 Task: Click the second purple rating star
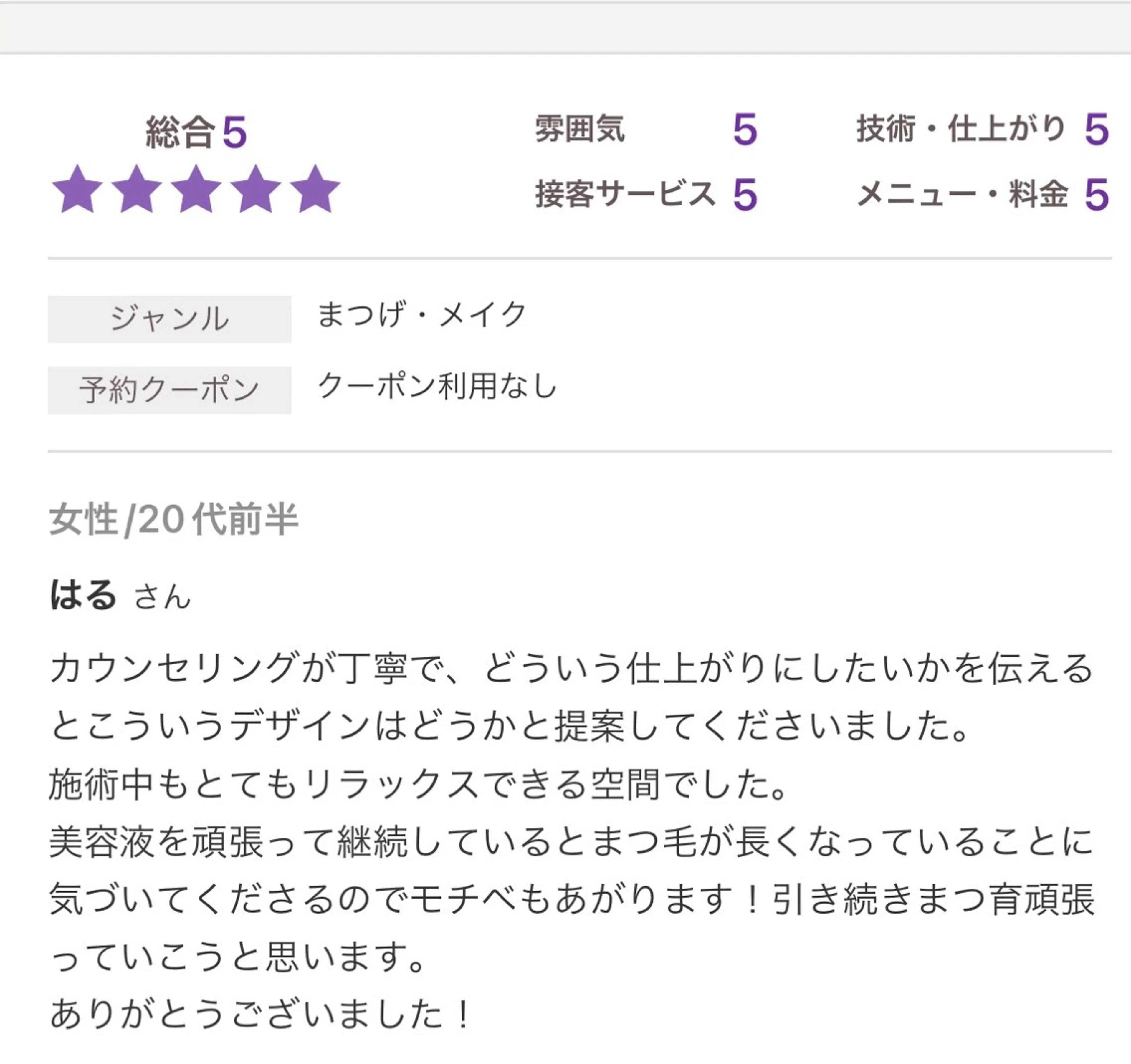click(x=137, y=189)
